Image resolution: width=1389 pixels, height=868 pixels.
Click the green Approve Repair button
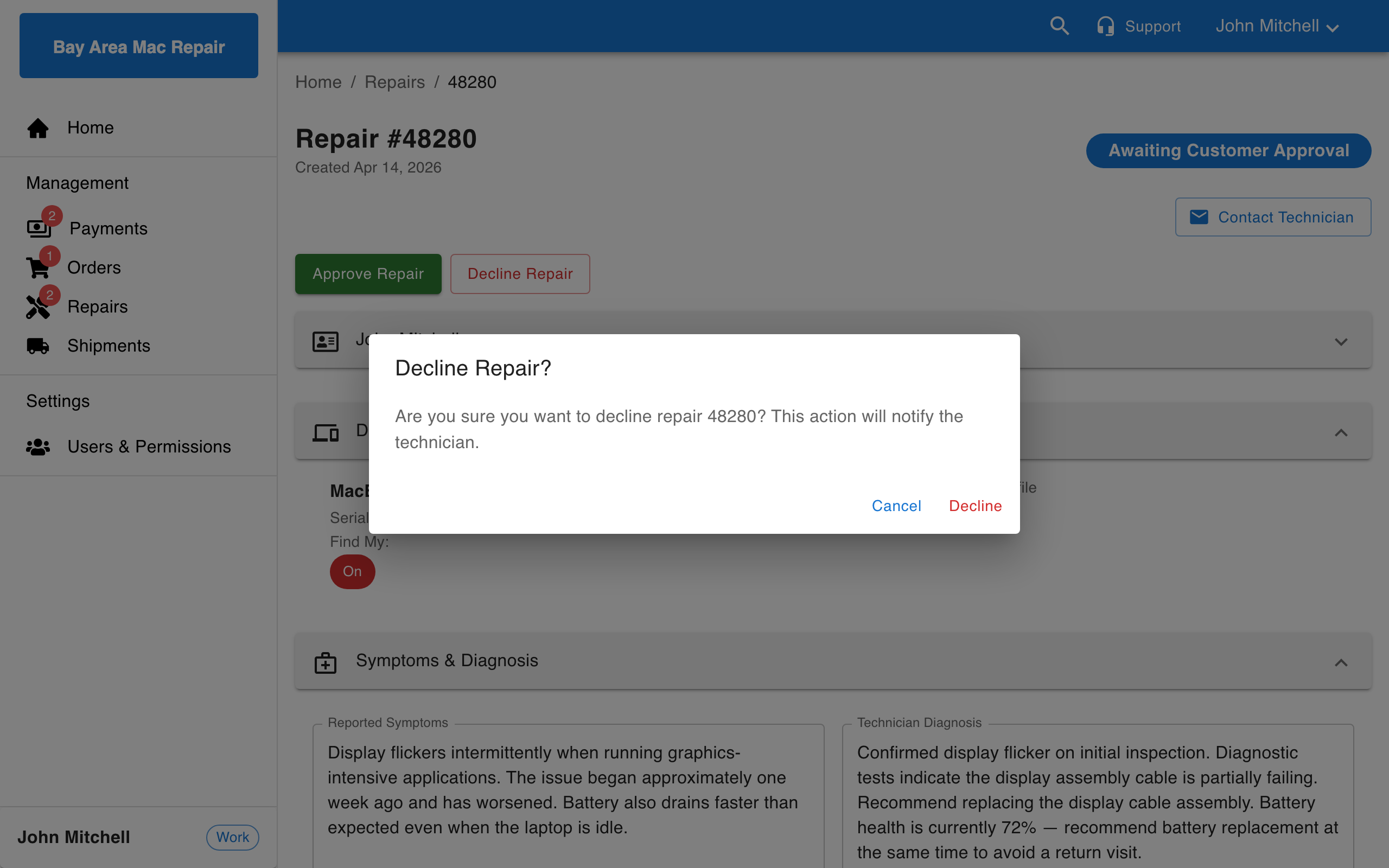point(368,274)
